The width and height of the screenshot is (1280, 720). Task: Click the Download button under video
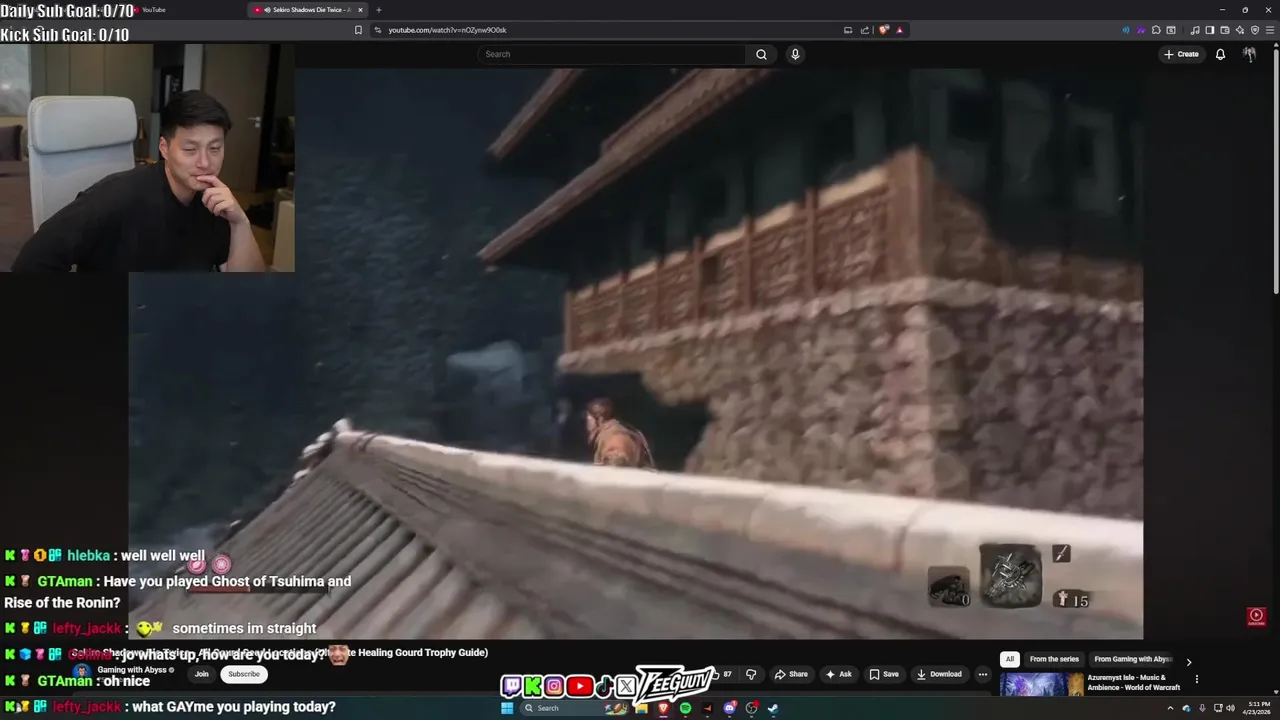[x=939, y=674]
